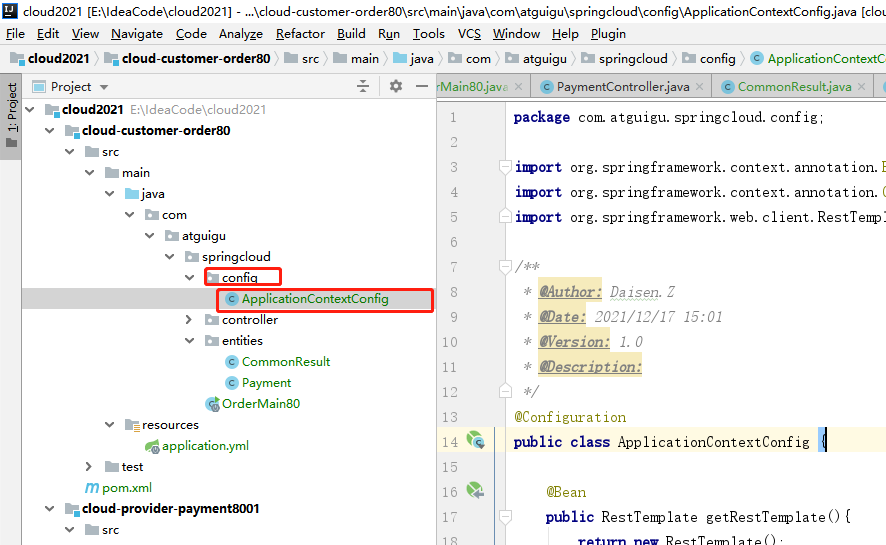Click the @Configuration annotation
Image resolution: width=886 pixels, height=545 pixels.
coord(570,417)
